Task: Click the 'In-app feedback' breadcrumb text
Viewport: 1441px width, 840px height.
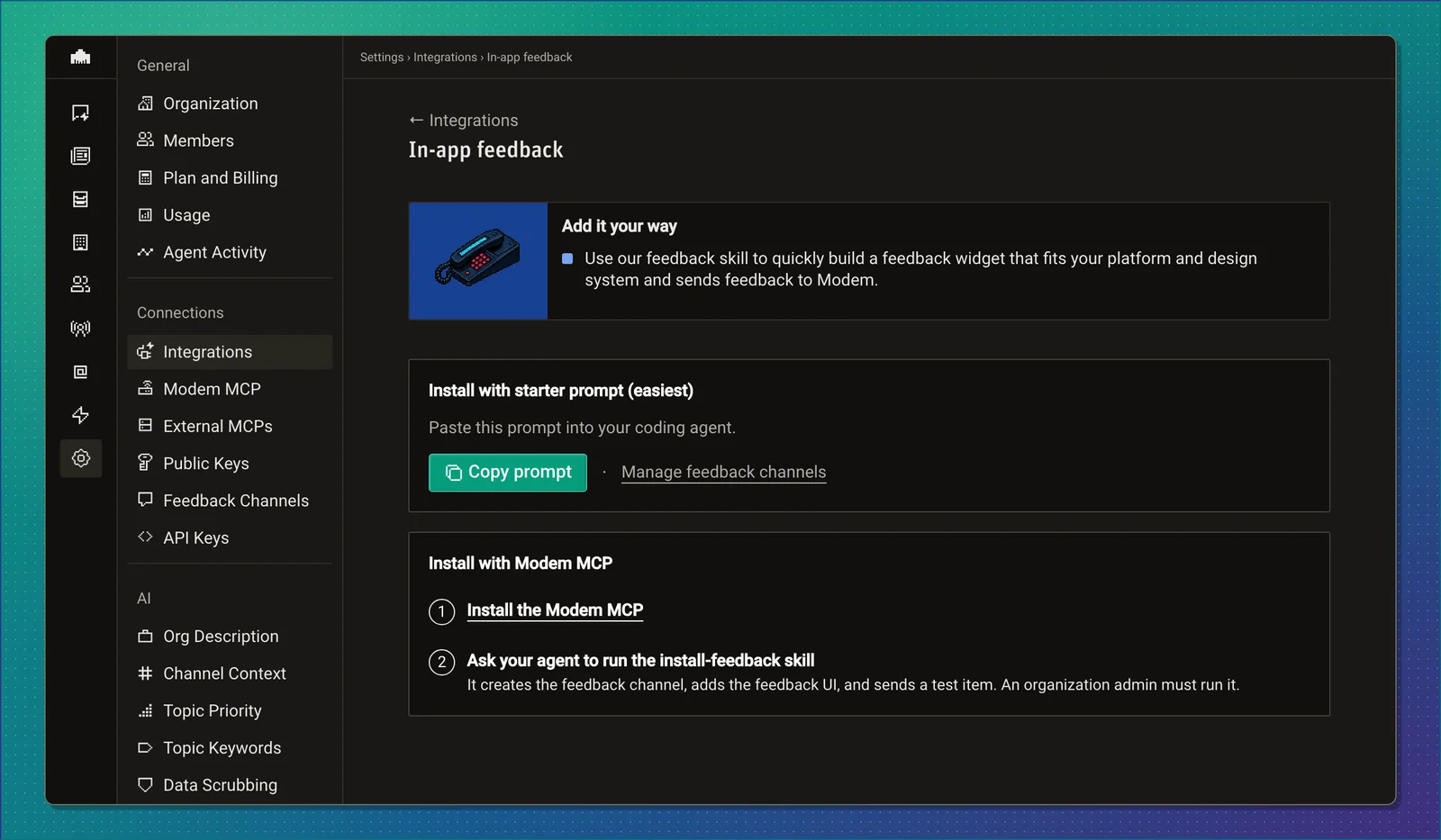Action: tap(530, 58)
